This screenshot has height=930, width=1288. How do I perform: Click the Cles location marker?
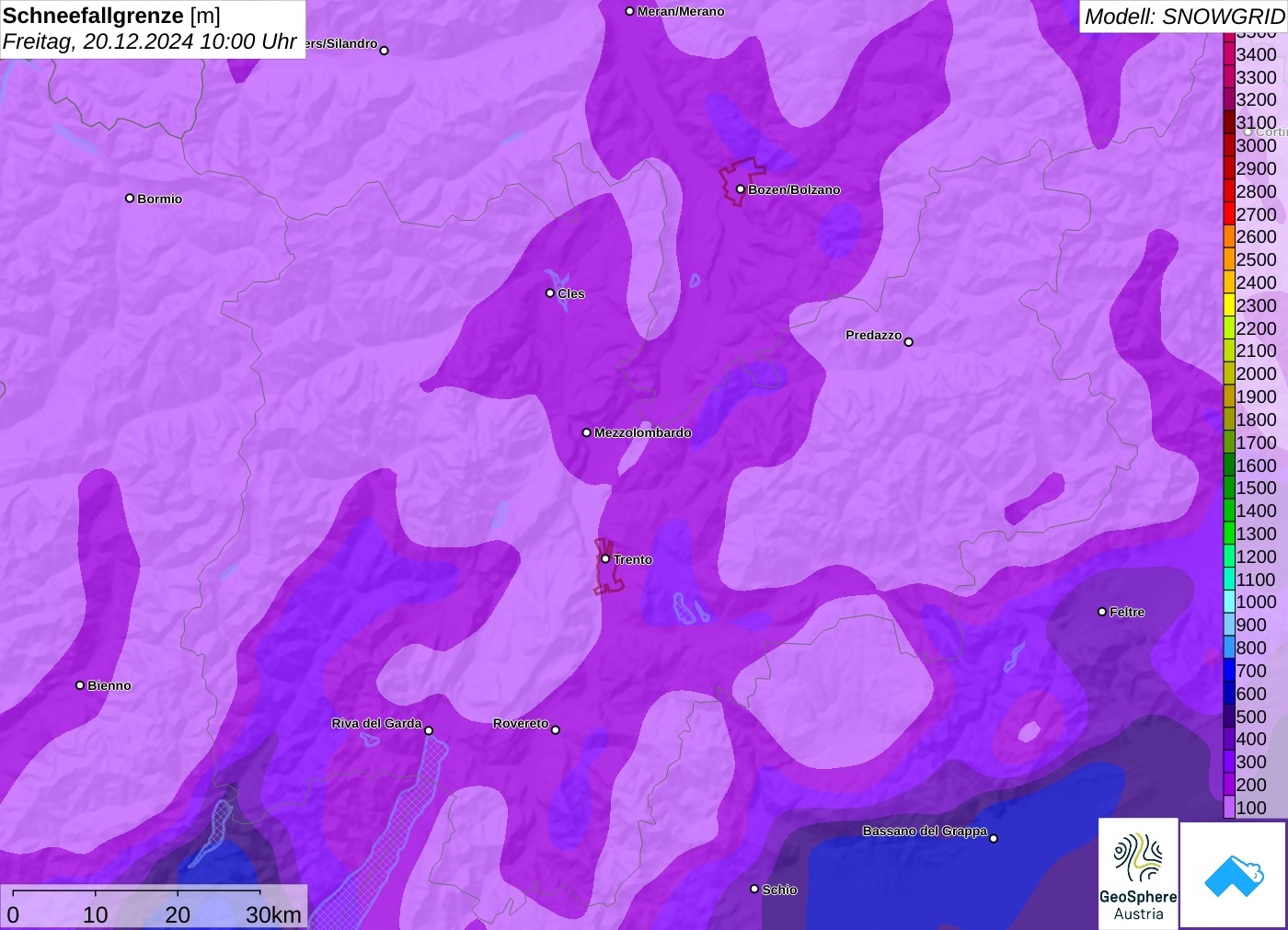point(550,293)
